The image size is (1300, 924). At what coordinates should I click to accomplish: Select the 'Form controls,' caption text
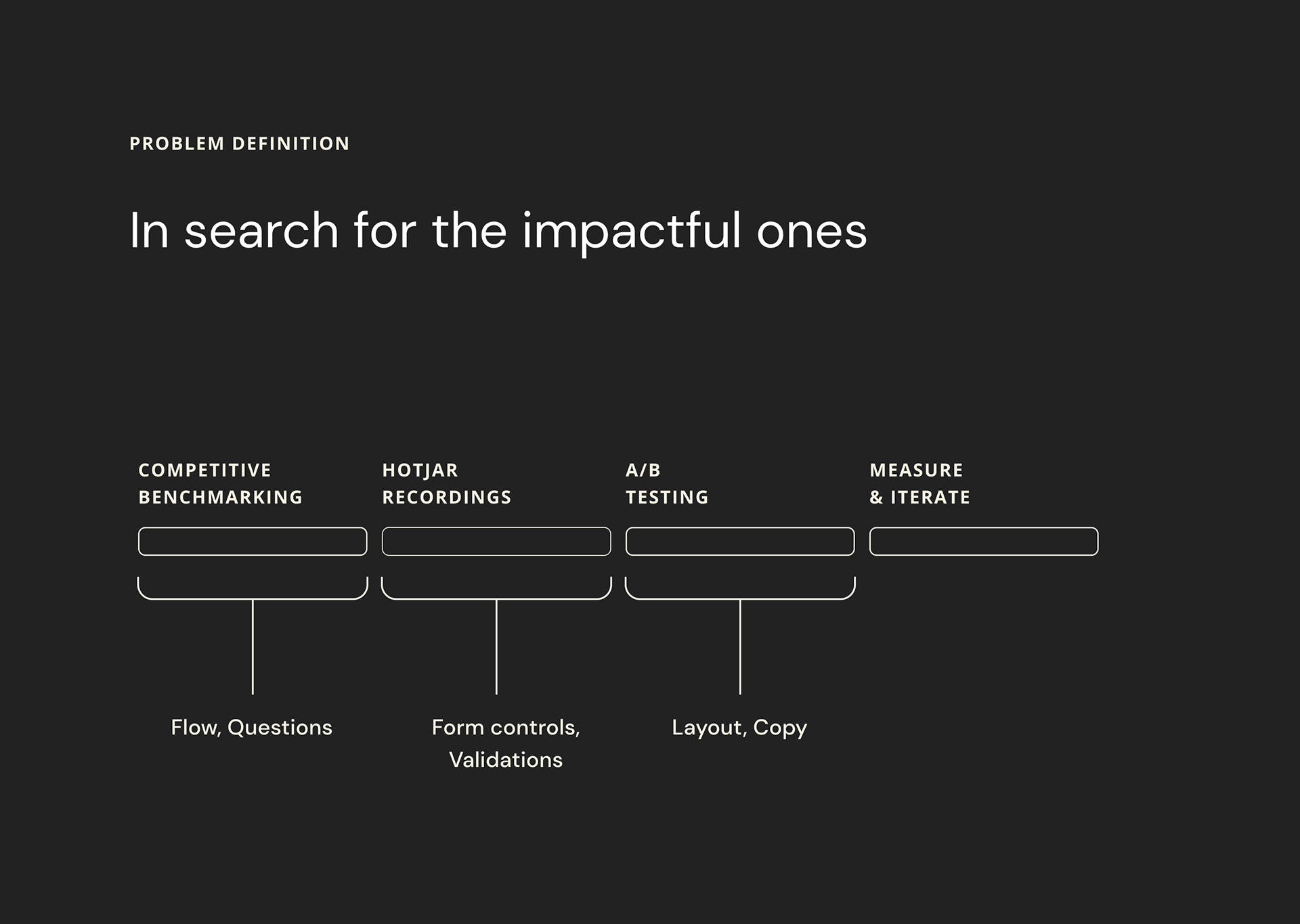506,728
